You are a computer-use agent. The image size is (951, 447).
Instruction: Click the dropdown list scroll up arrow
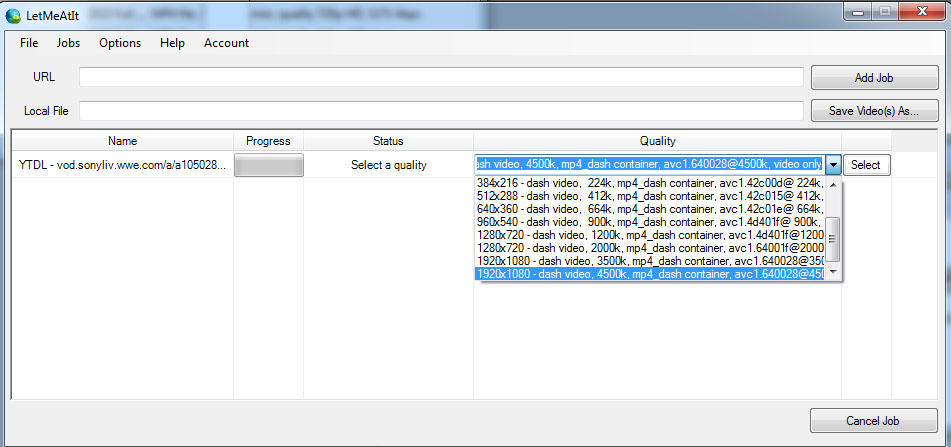[833, 185]
